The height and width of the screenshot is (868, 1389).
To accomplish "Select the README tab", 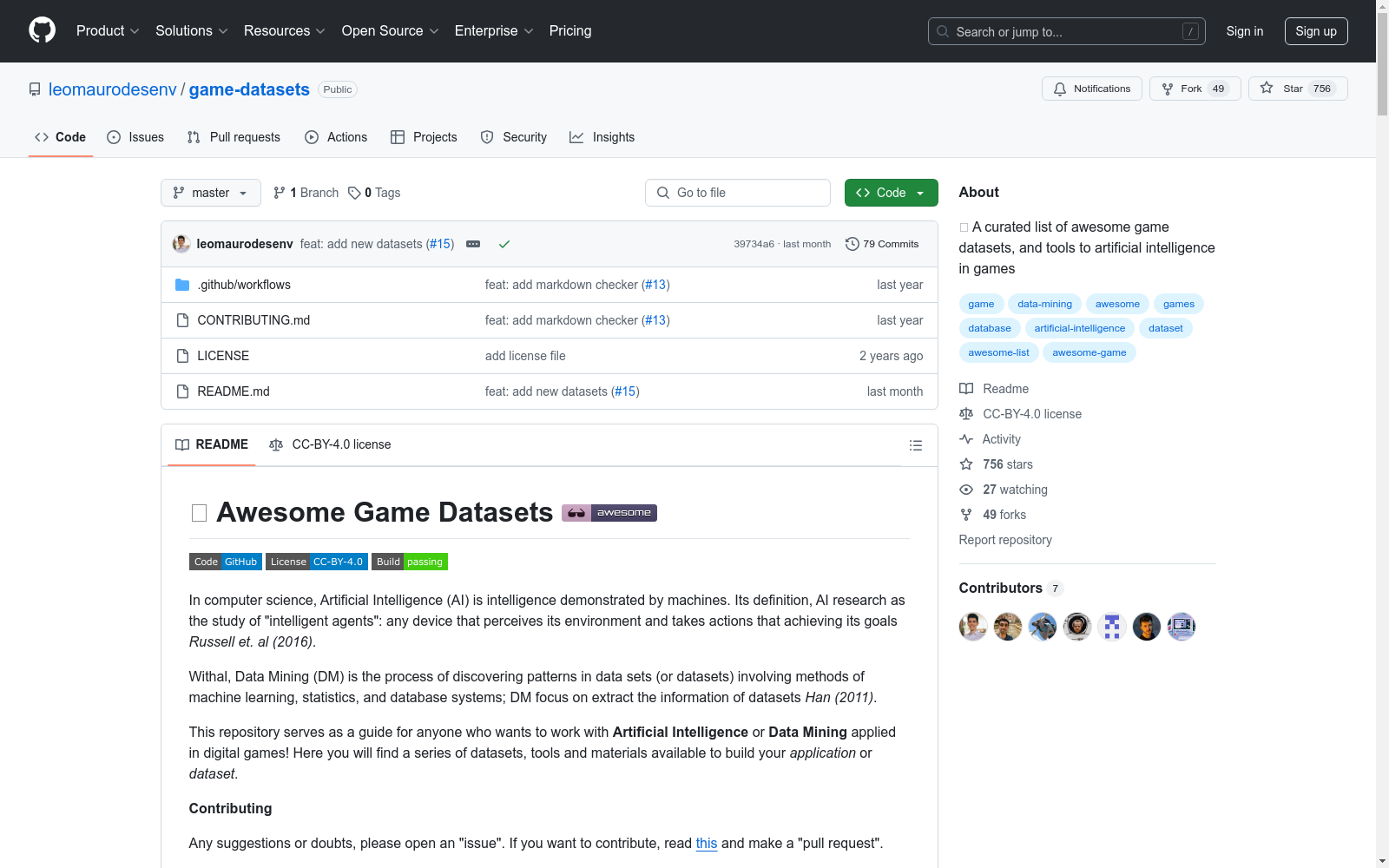I will [212, 444].
